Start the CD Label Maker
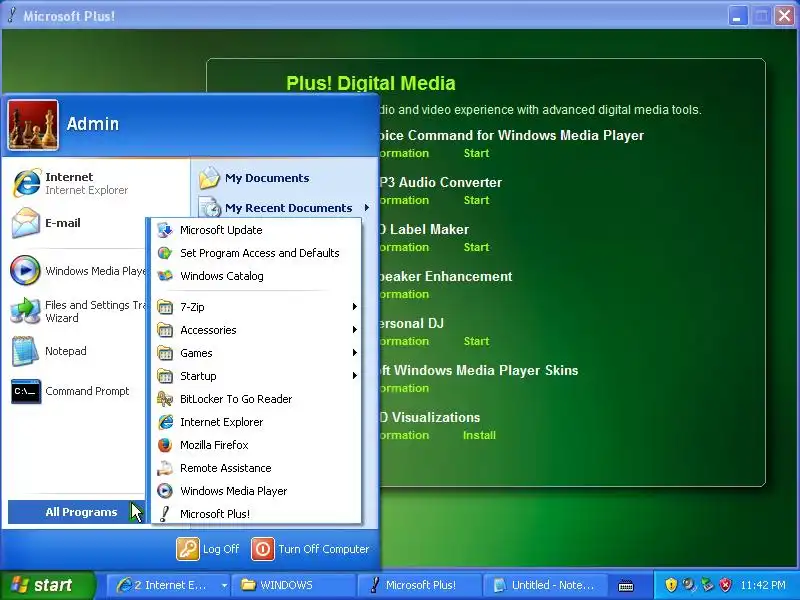Image resolution: width=800 pixels, height=600 pixels. [x=477, y=247]
